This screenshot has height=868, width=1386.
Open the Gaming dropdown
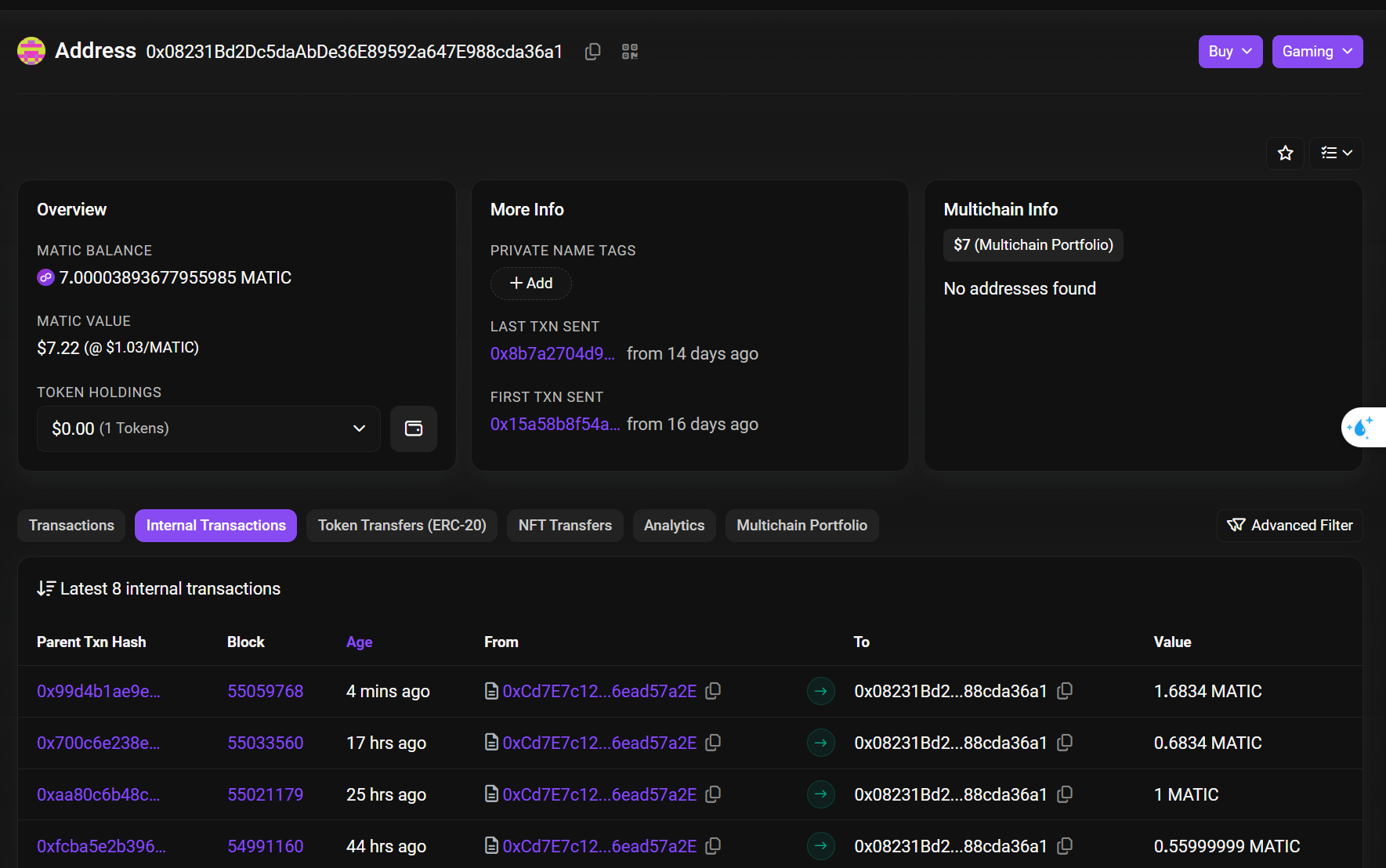pos(1317,52)
